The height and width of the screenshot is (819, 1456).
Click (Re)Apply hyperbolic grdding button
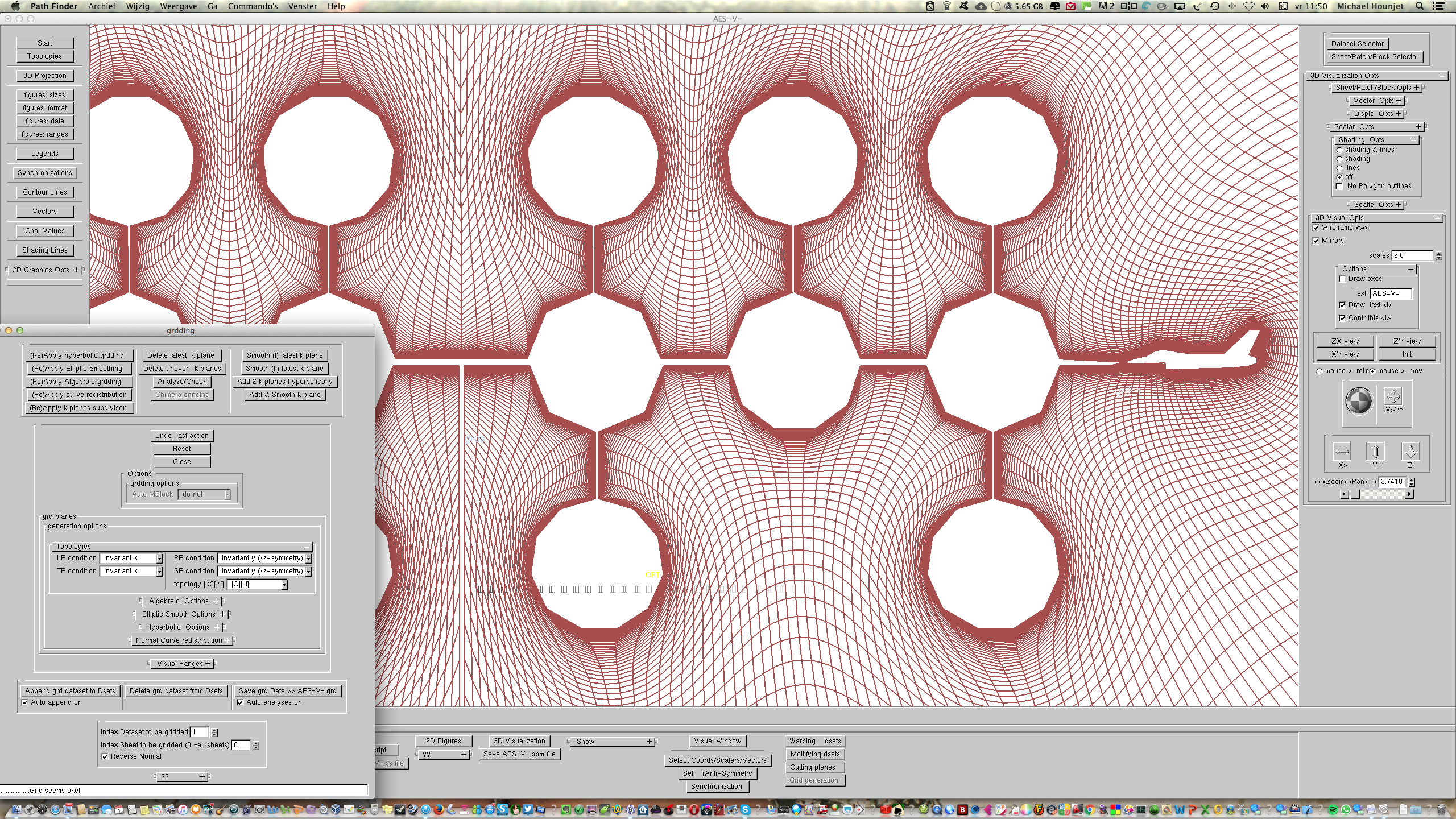[79, 355]
